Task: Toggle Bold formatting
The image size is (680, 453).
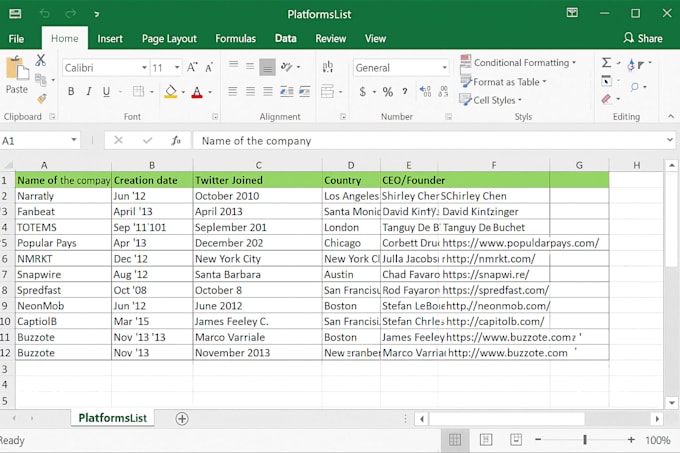Action: (x=71, y=91)
